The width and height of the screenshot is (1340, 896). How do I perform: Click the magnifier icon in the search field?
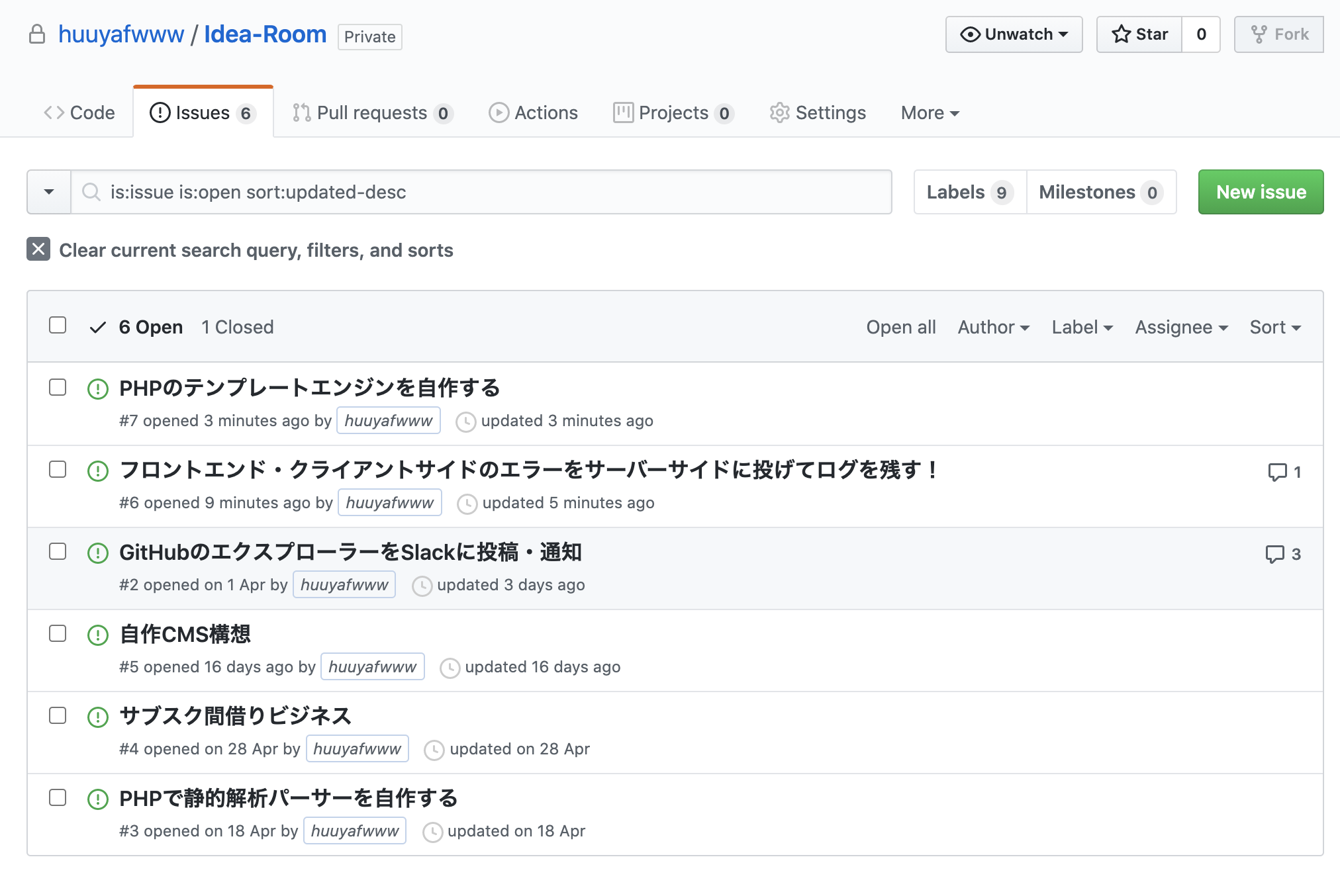pyautogui.click(x=91, y=192)
